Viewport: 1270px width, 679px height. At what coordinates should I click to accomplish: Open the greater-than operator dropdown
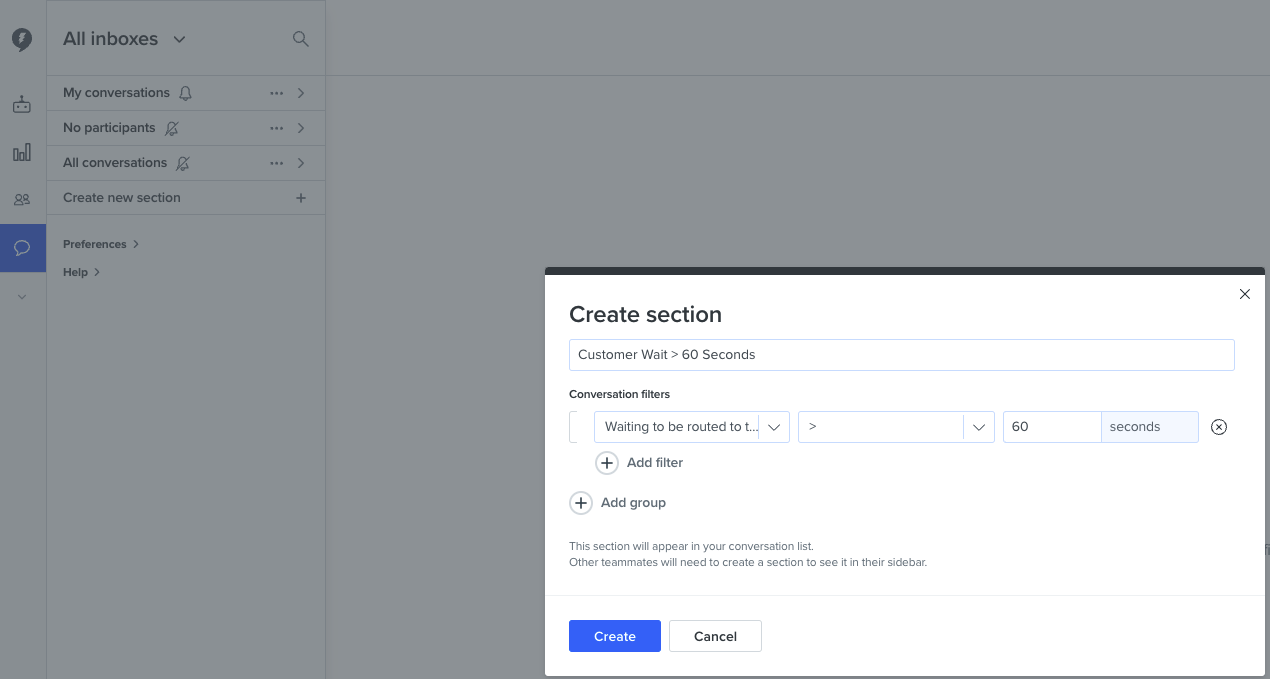(x=896, y=427)
